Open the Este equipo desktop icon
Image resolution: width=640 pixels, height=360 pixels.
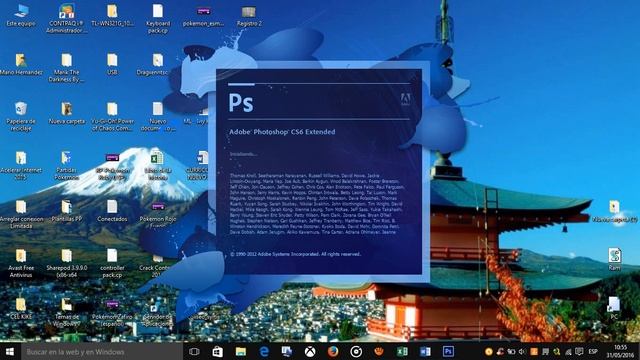[x=20, y=16]
